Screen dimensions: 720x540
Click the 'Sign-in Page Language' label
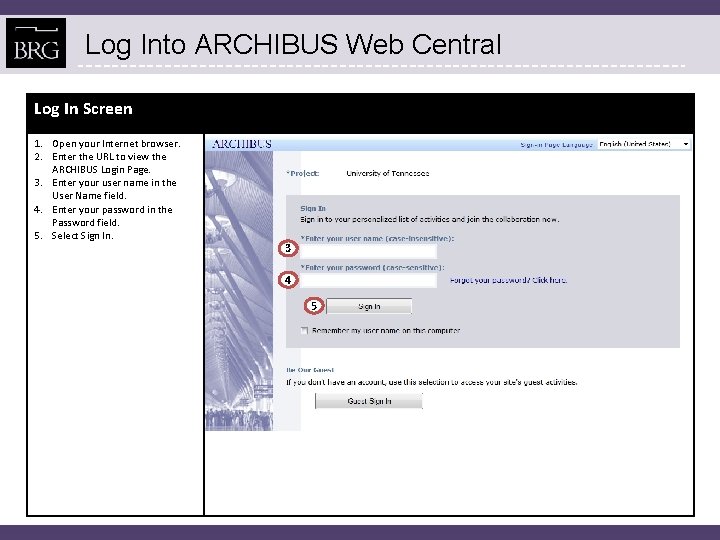click(557, 145)
